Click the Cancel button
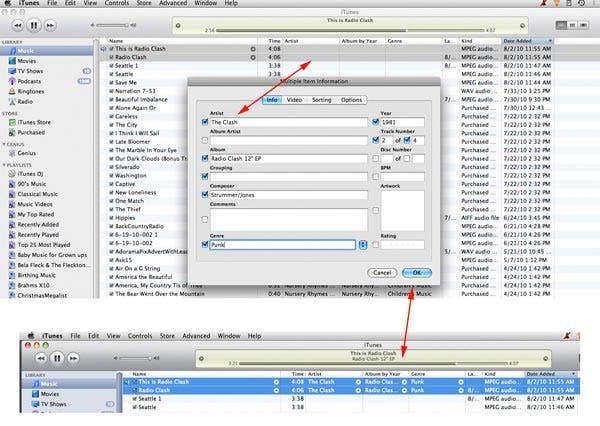 click(382, 273)
